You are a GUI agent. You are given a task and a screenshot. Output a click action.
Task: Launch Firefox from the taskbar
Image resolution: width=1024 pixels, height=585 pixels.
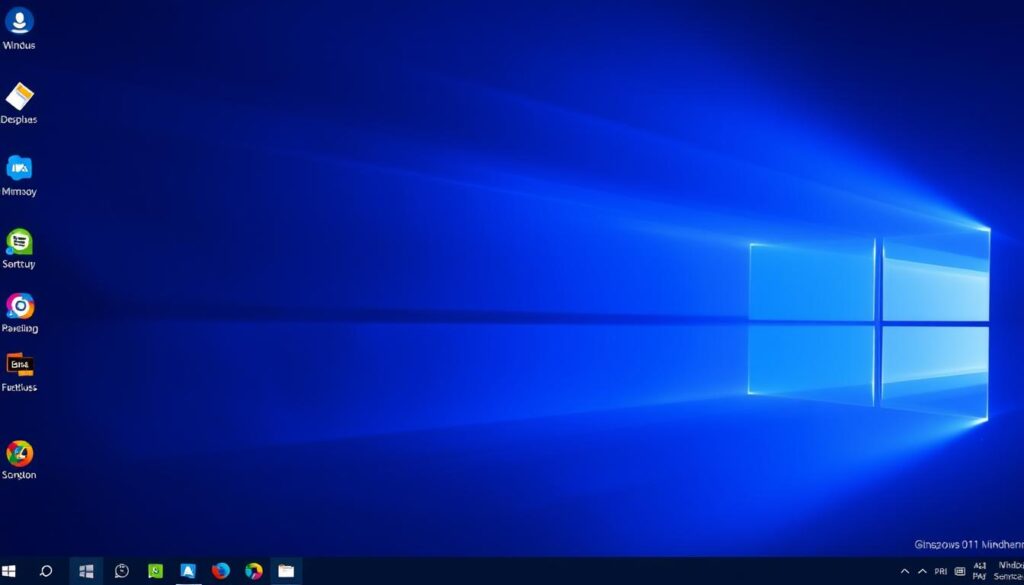click(x=221, y=571)
